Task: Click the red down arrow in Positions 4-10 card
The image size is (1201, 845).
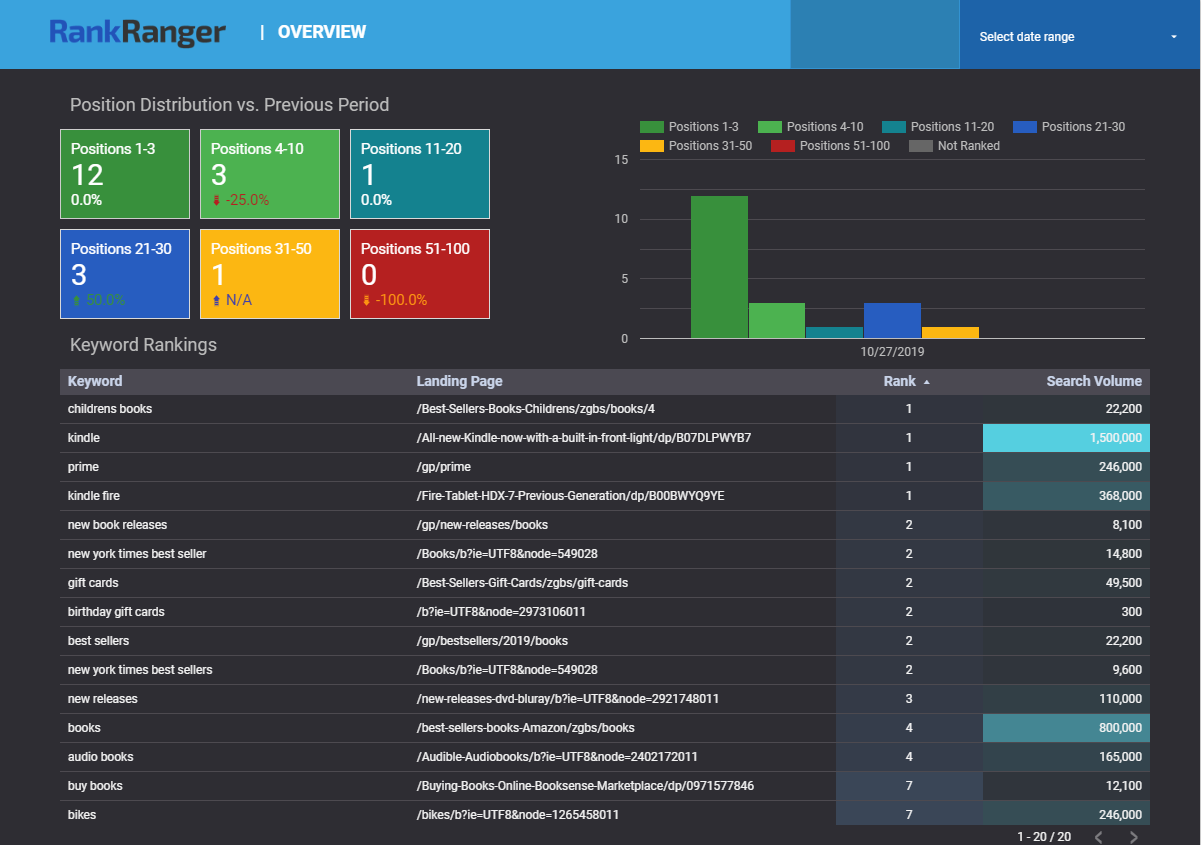Action: 216,200
